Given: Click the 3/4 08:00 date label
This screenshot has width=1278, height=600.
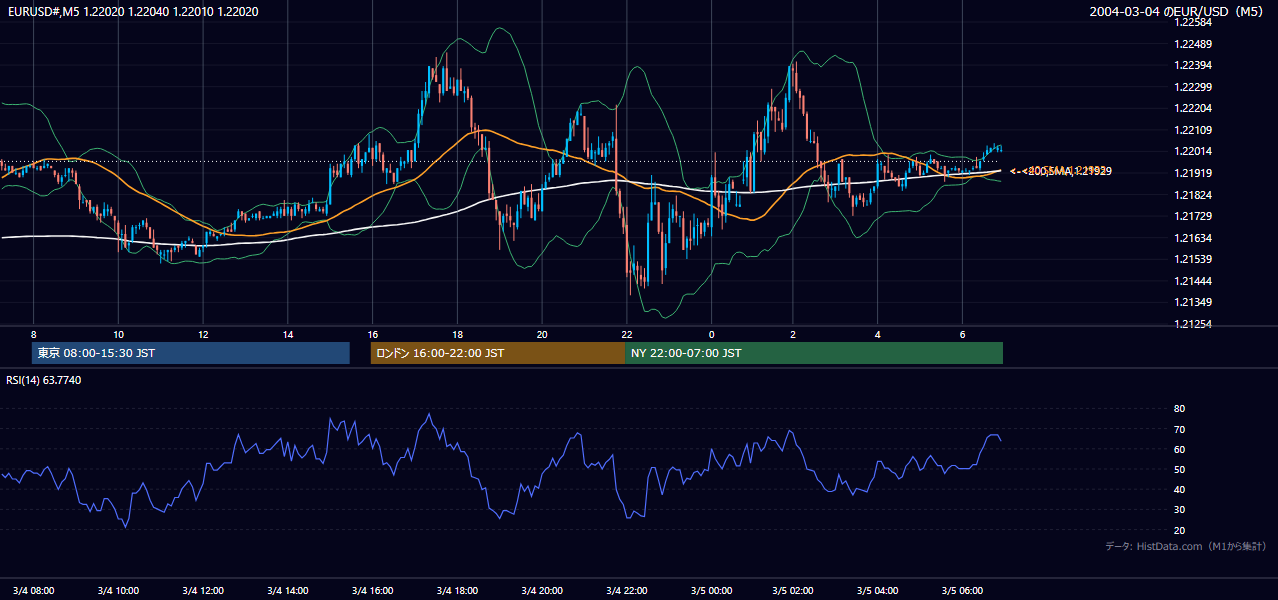Looking at the screenshot, I should click(33, 590).
